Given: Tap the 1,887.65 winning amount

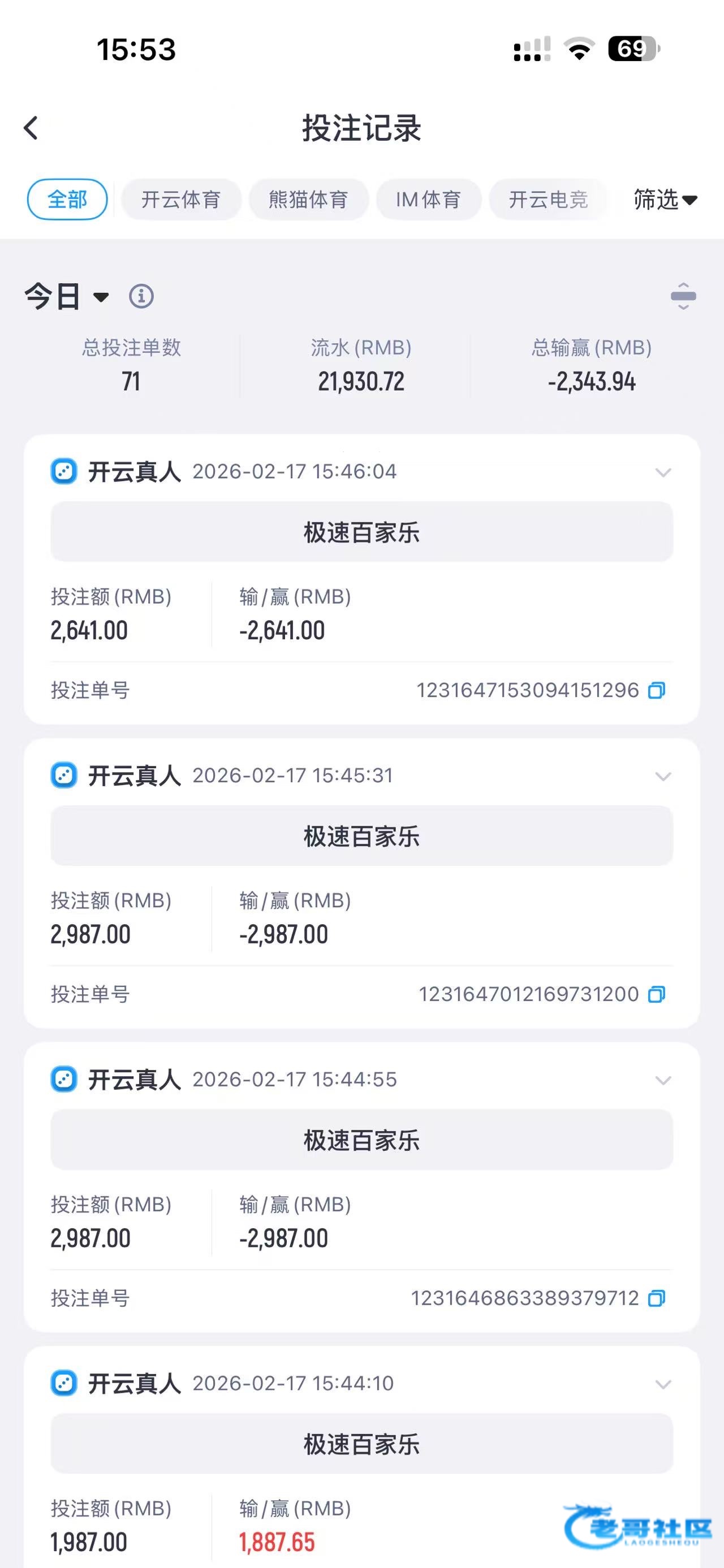Looking at the screenshot, I should coord(277,1543).
